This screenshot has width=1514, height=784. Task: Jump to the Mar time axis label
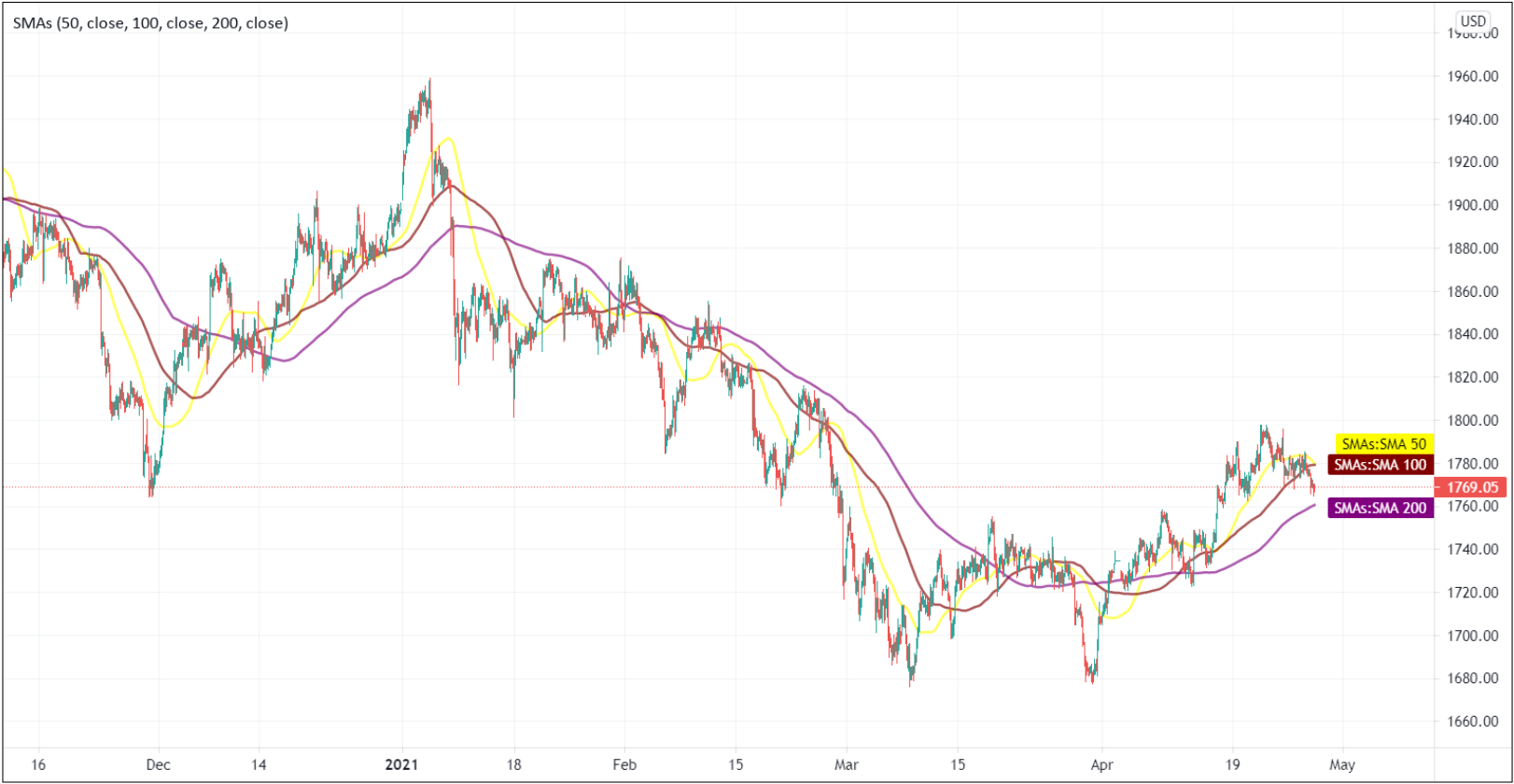click(x=846, y=764)
